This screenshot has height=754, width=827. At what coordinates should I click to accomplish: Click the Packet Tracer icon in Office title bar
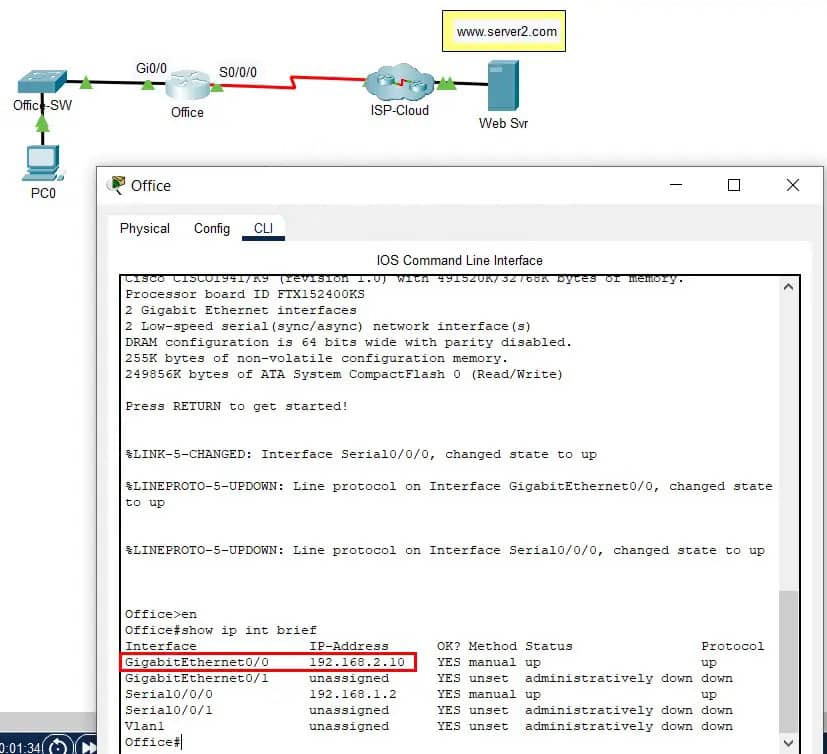117,185
